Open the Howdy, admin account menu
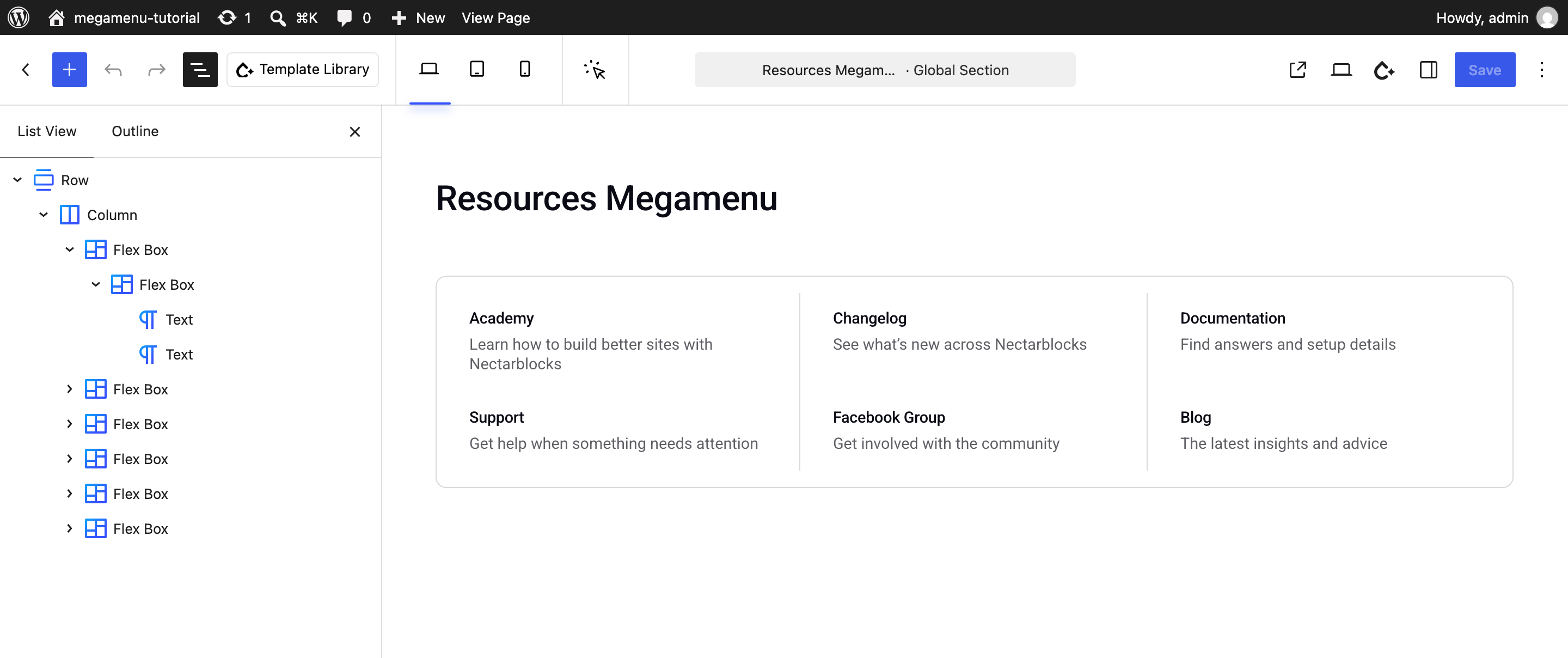The width and height of the screenshot is (1568, 658). tap(1496, 17)
